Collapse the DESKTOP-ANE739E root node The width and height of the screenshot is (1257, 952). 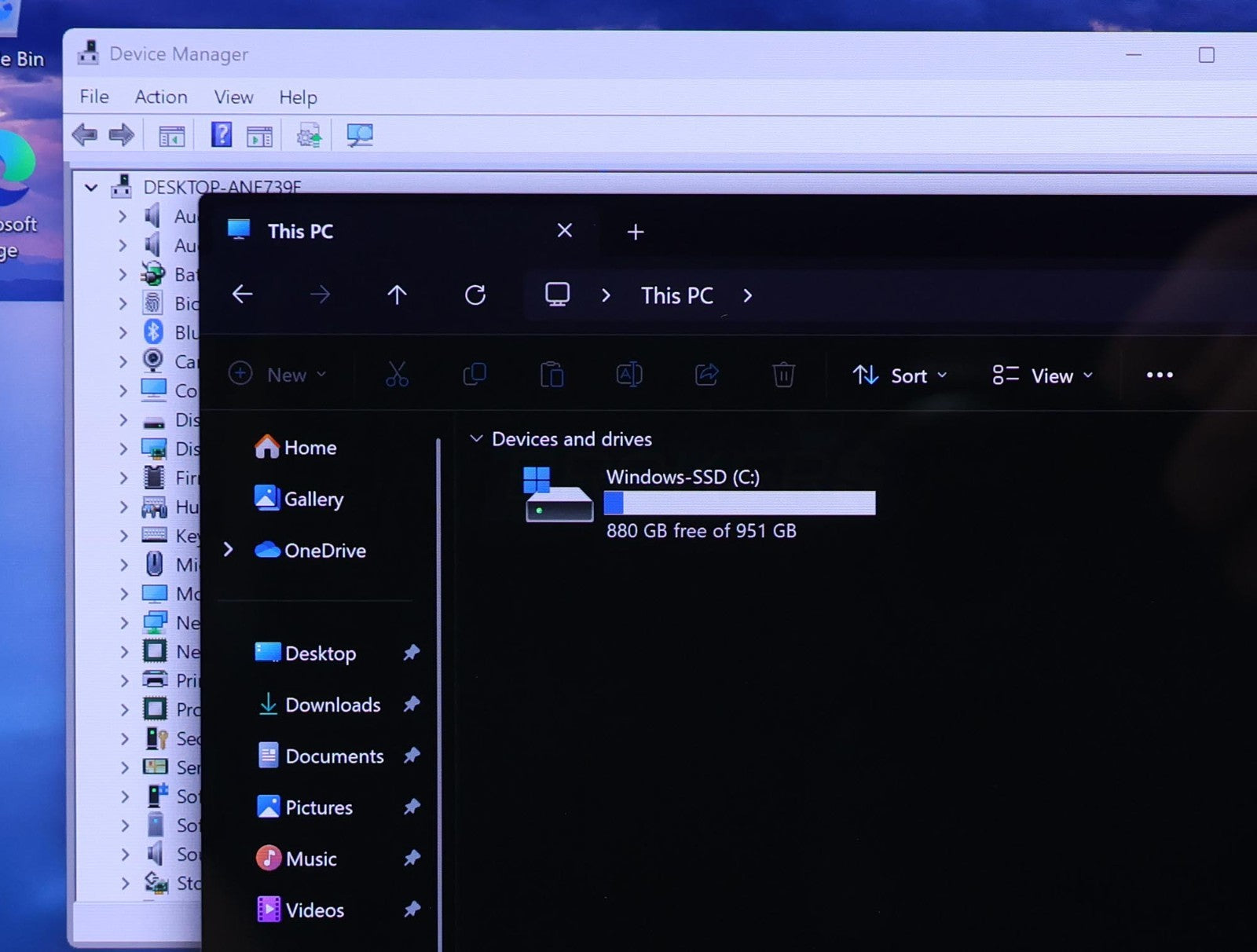tap(92, 188)
